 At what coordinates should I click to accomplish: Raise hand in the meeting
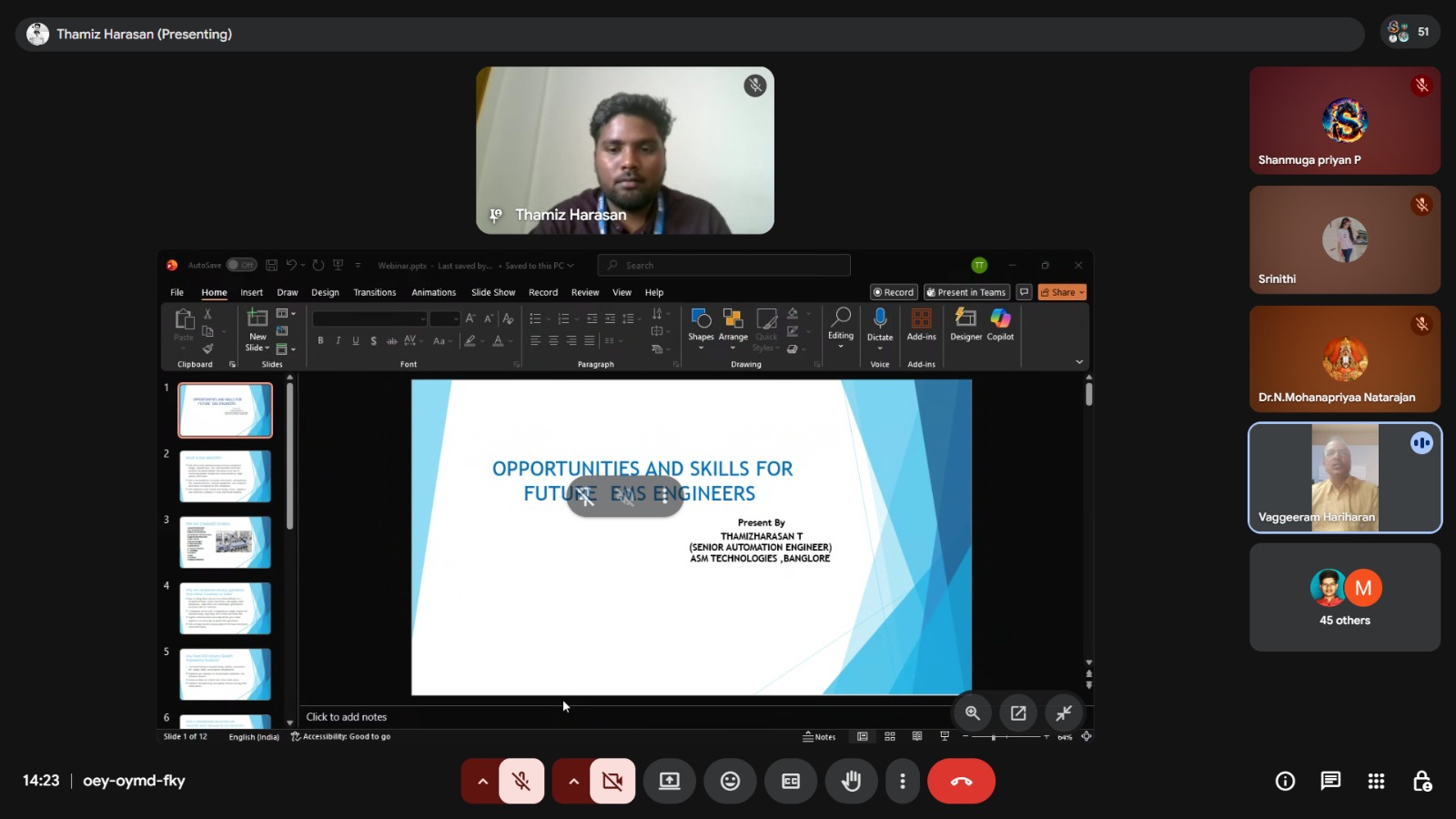point(851,781)
